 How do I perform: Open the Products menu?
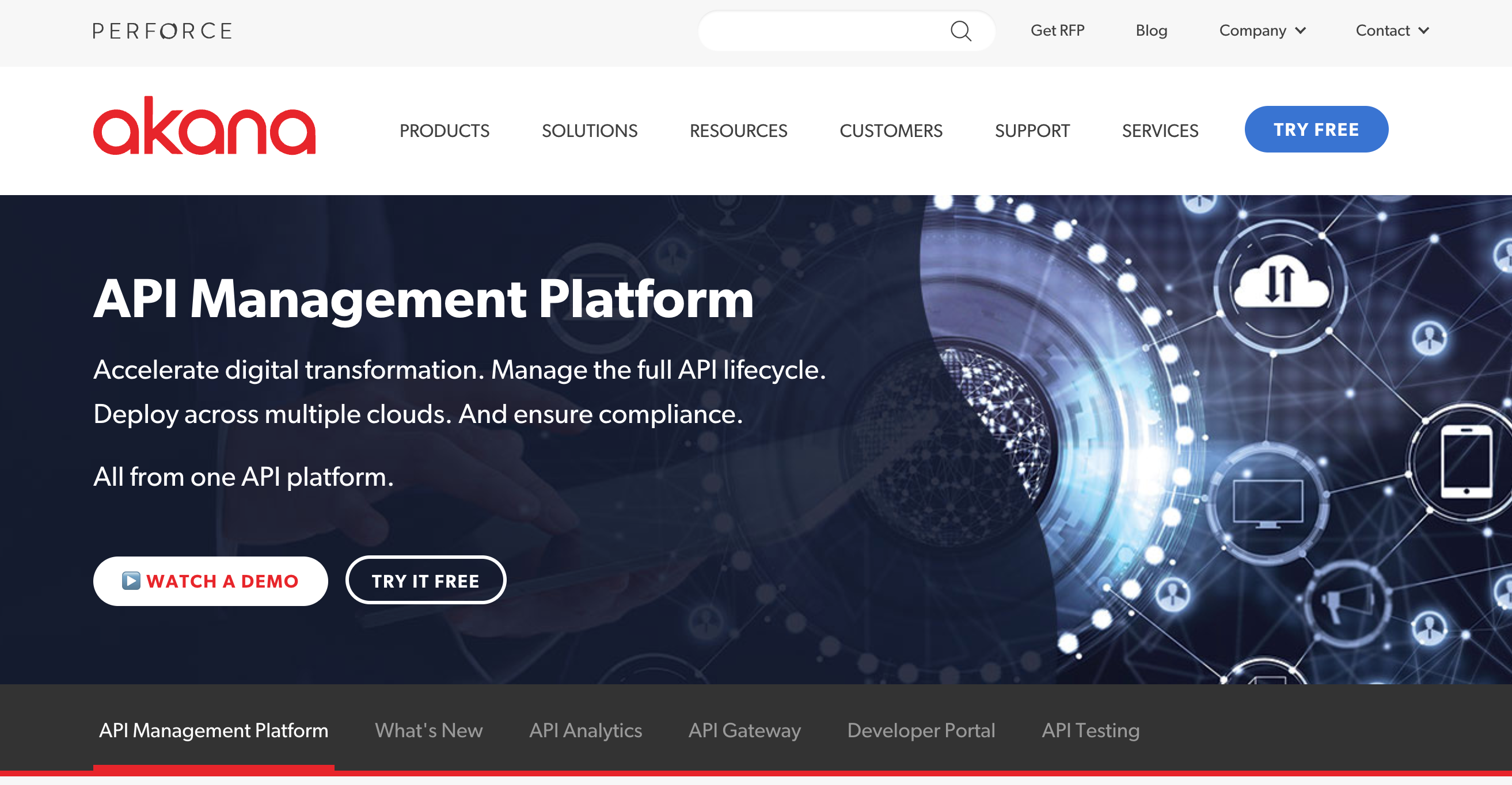coord(445,130)
